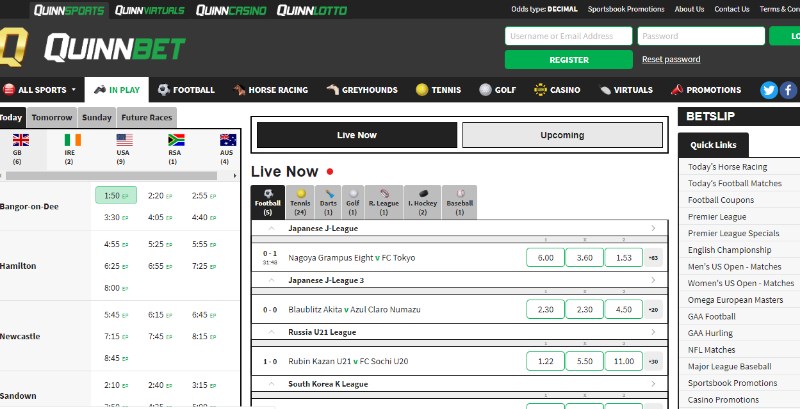800x409 pixels.
Task: Collapse the Russia U21 League section
Action: tap(271, 332)
